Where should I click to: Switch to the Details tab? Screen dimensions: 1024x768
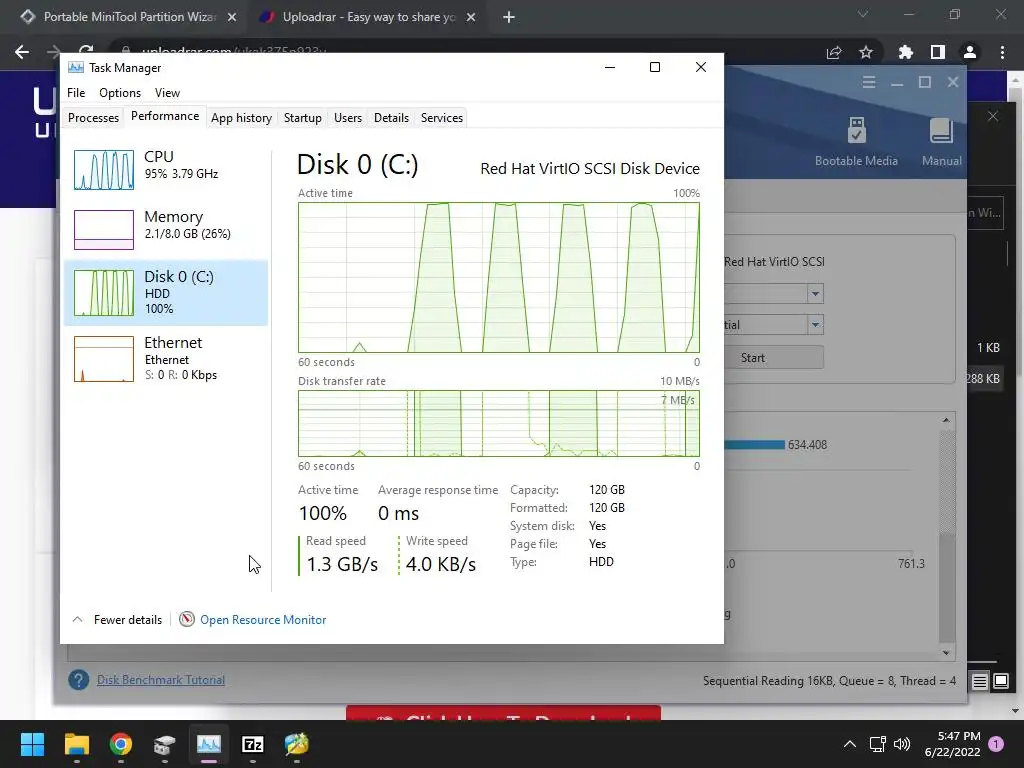391,118
